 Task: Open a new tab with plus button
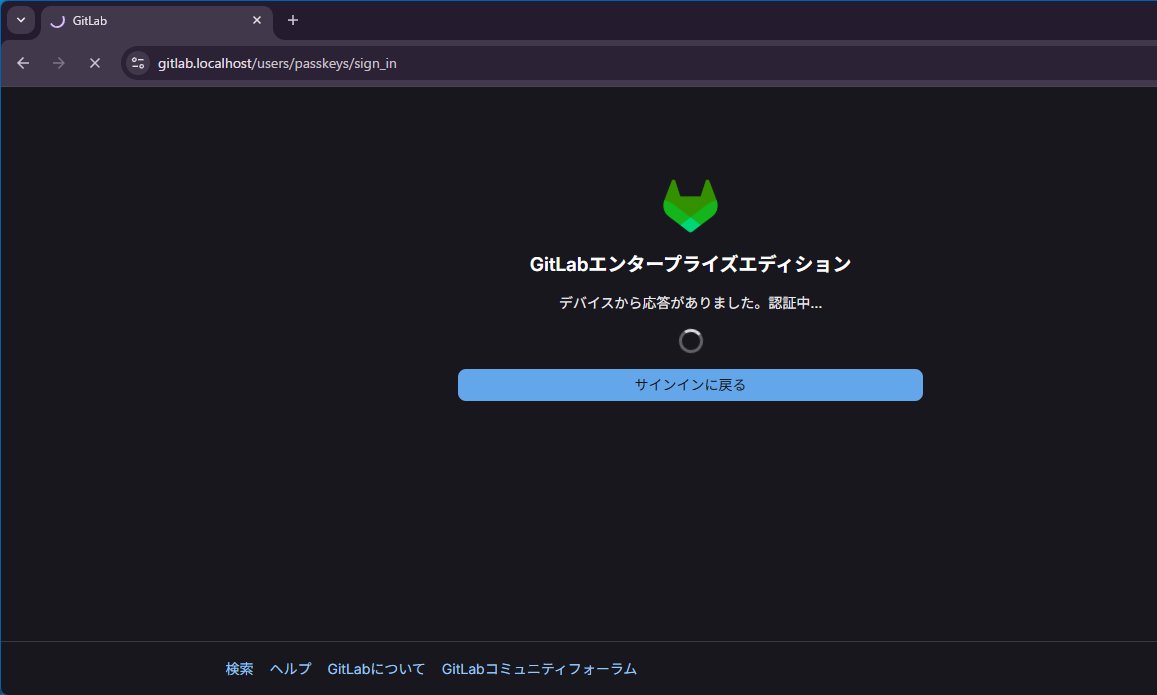tap(293, 21)
